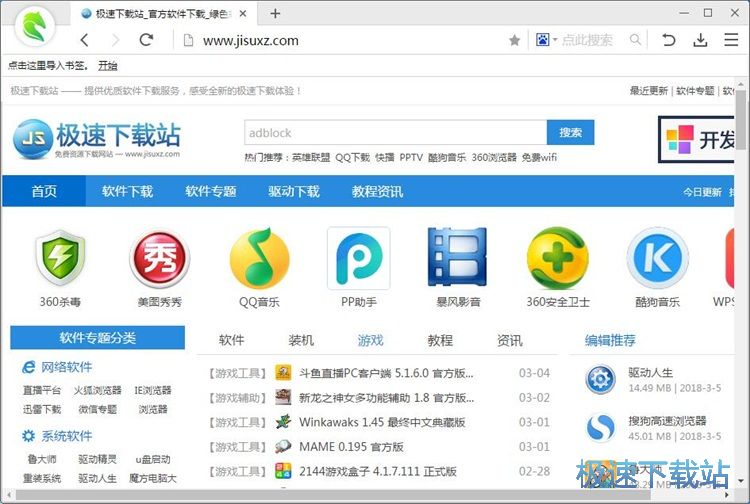Open the u盘启动 topic link

[x=153, y=460]
